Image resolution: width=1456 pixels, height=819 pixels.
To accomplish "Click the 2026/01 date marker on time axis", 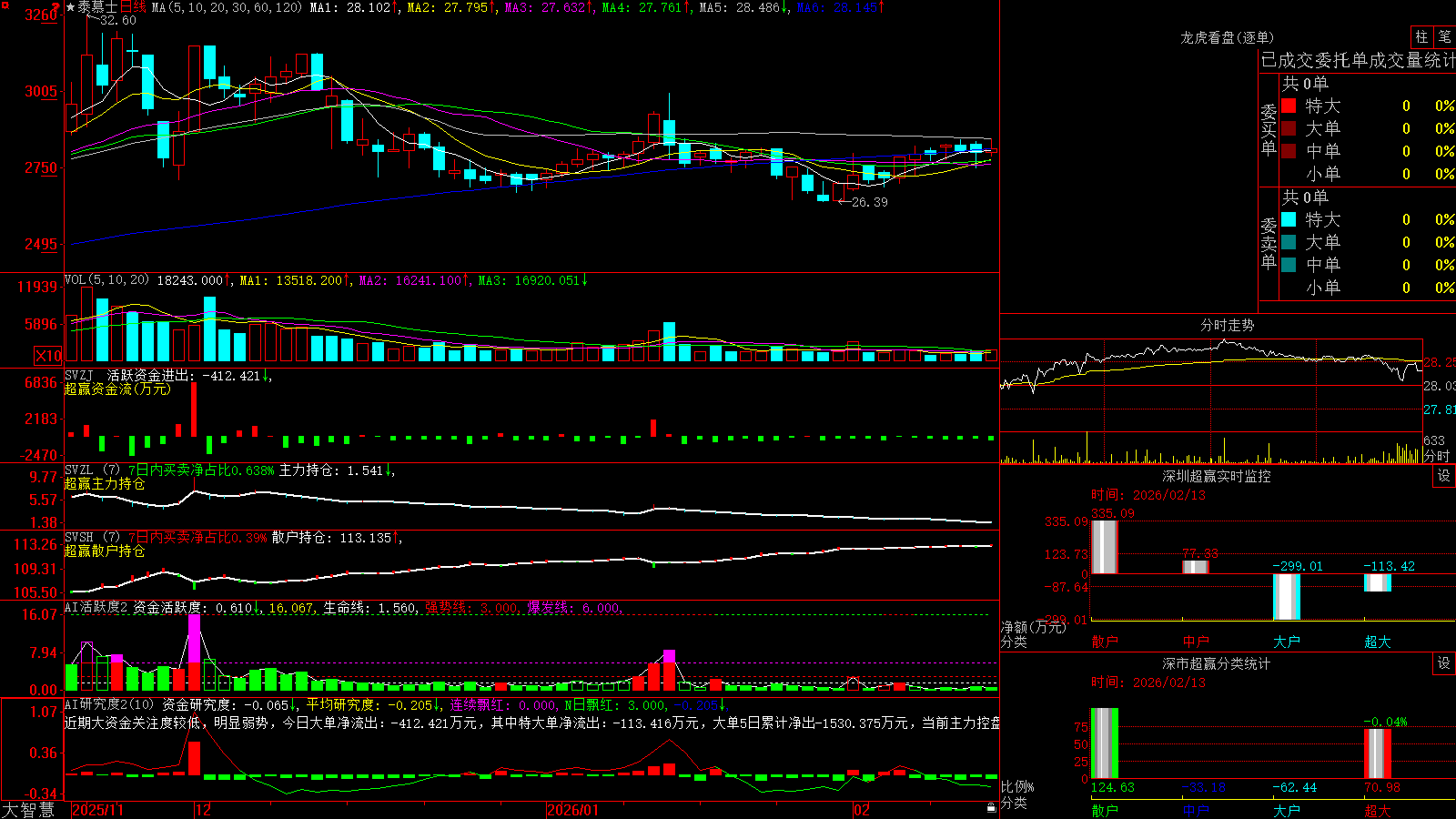I will pyautogui.click(x=573, y=810).
